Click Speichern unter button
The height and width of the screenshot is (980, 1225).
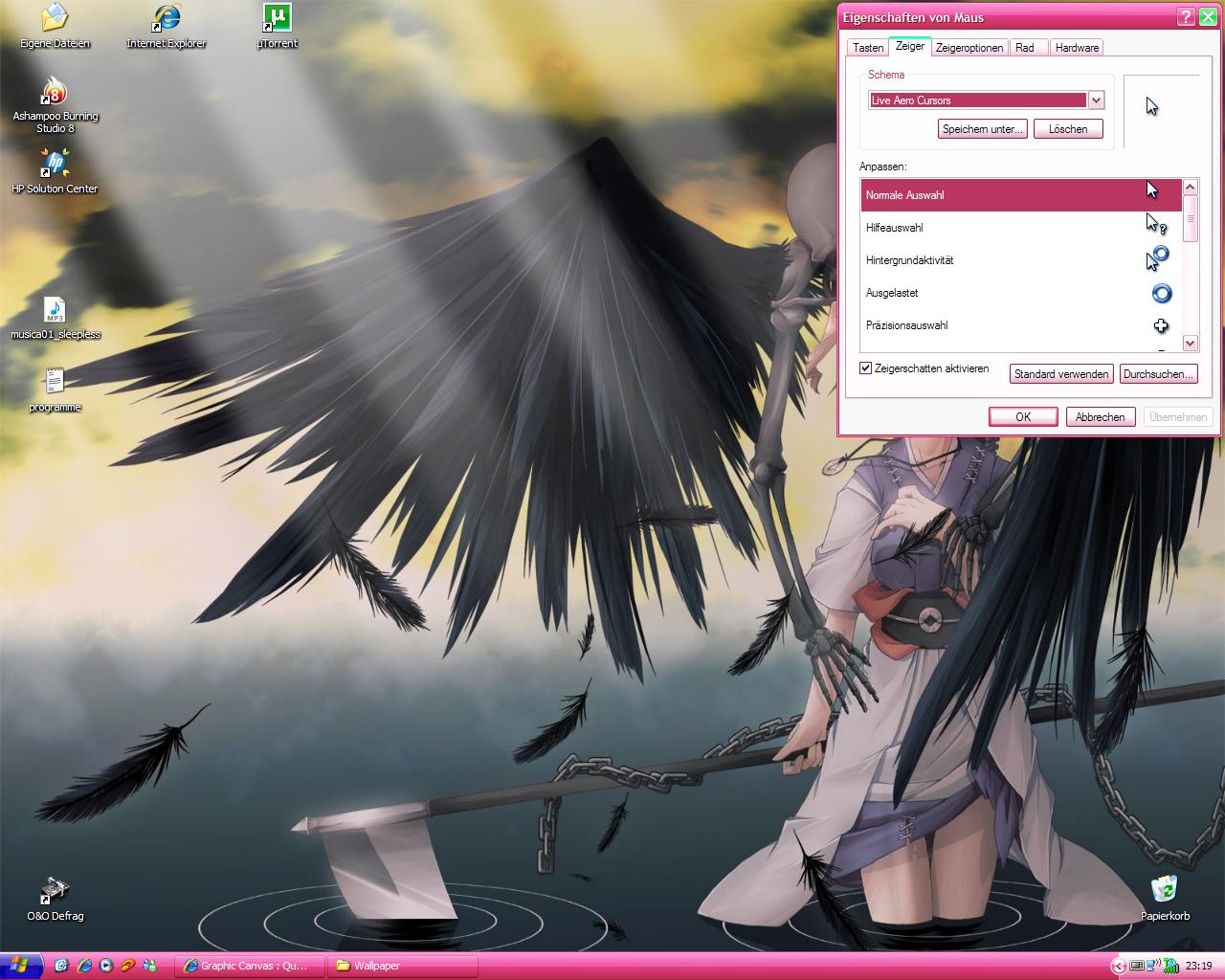[983, 129]
